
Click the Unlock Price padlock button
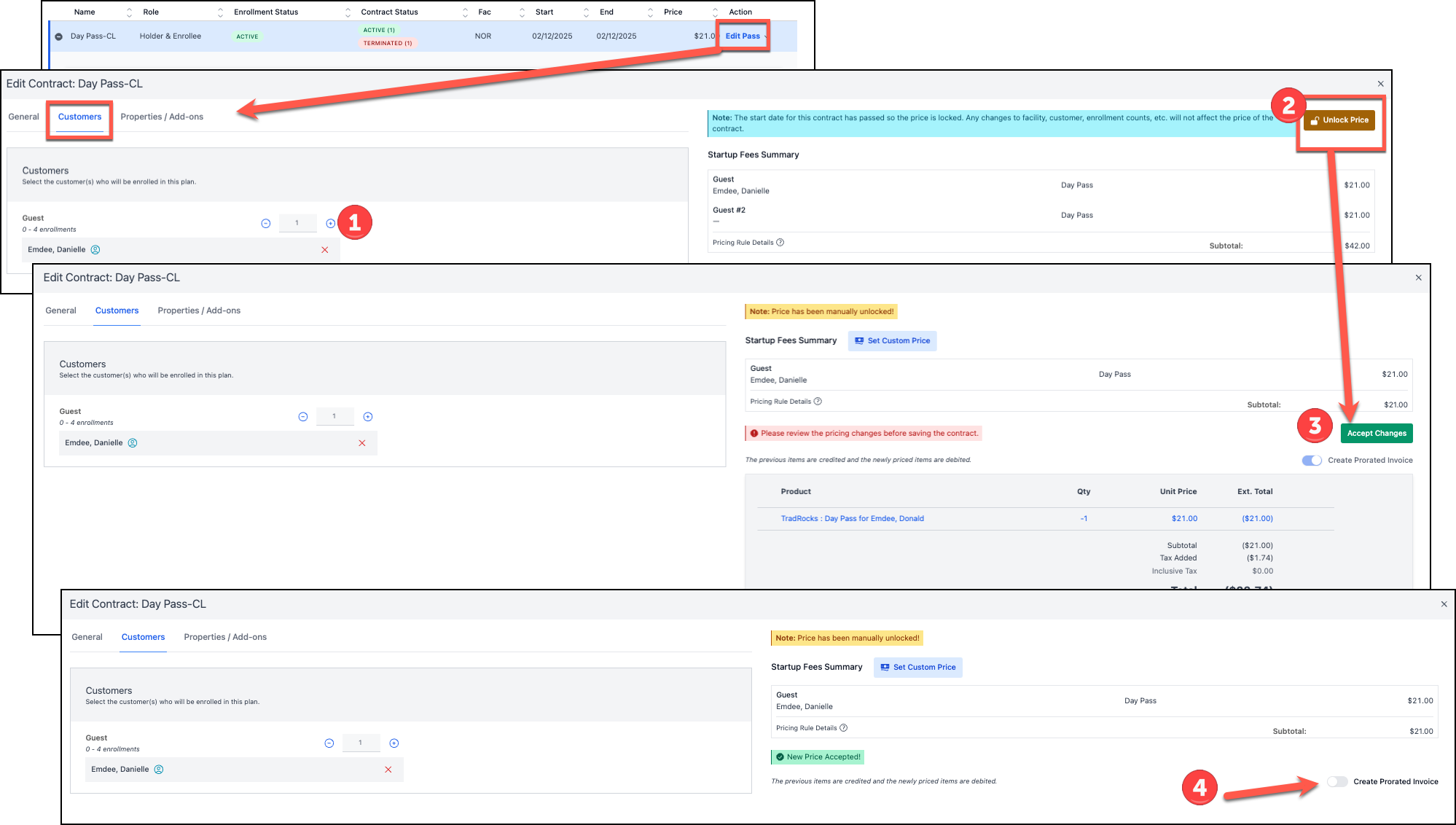pos(1339,120)
